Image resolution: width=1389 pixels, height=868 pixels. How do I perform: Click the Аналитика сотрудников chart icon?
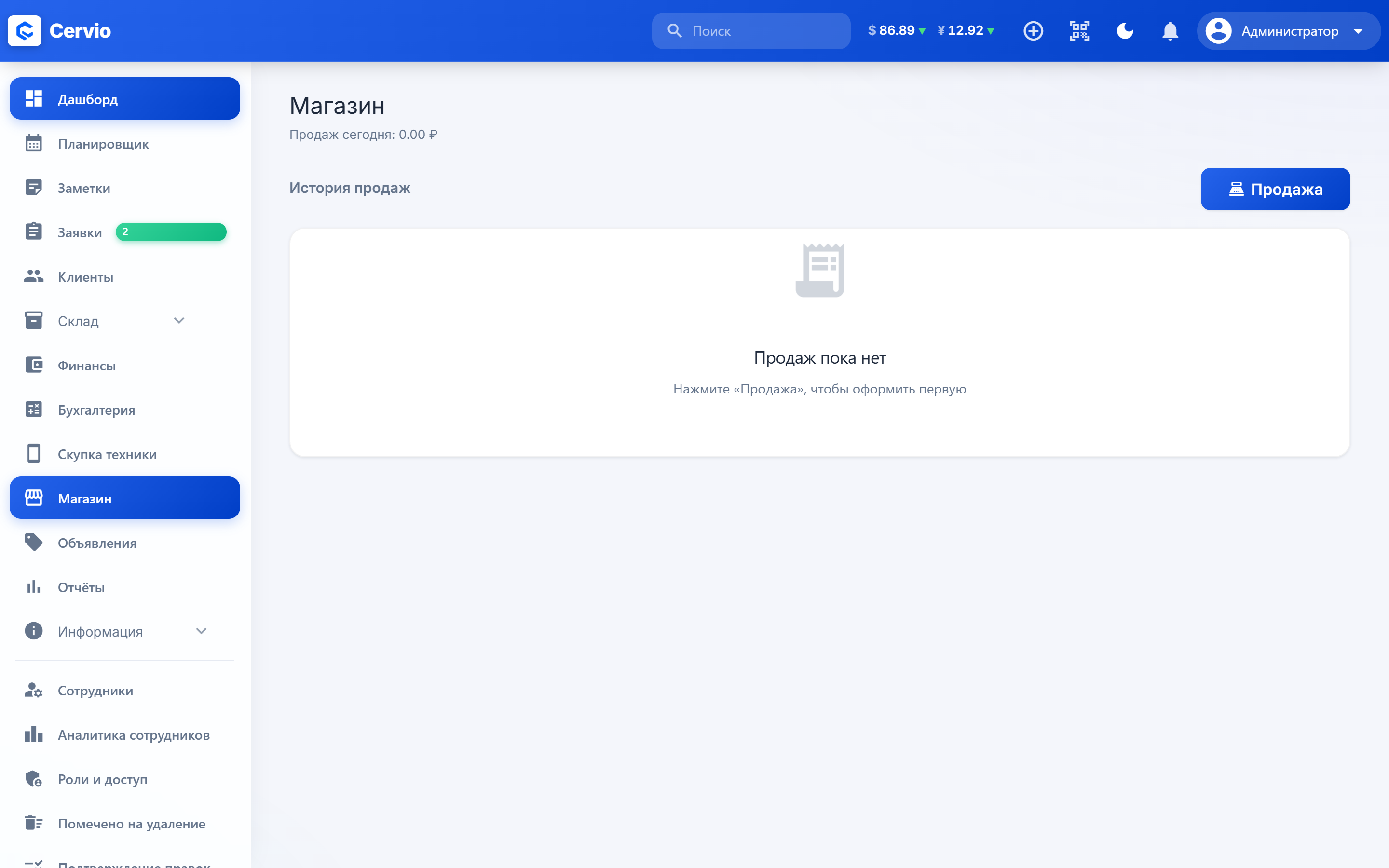[x=33, y=734]
